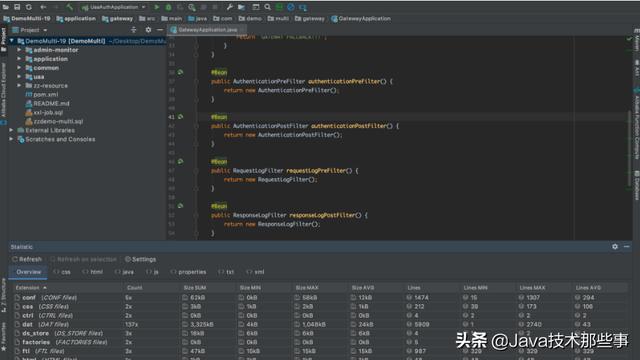640x360 pixels.
Task: Open the UaaAuthApplication run configuration dropdown
Action: click(113, 7)
